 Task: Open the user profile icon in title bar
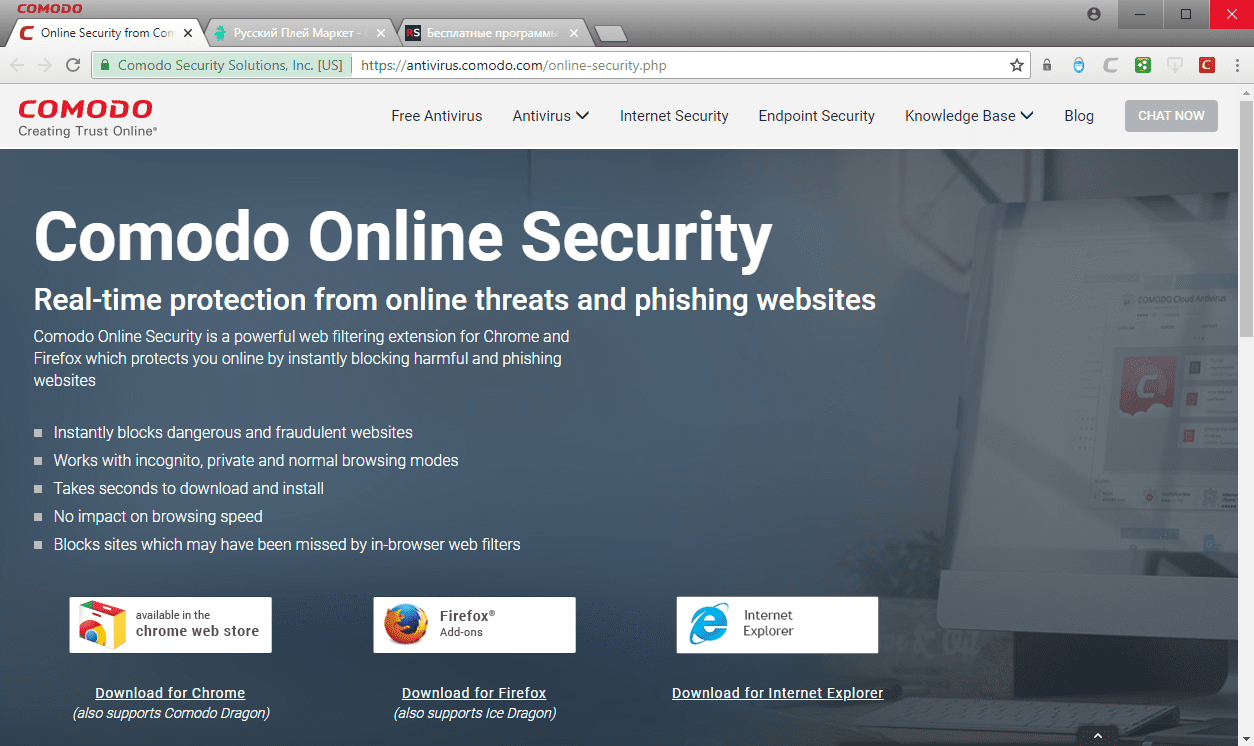click(1093, 14)
